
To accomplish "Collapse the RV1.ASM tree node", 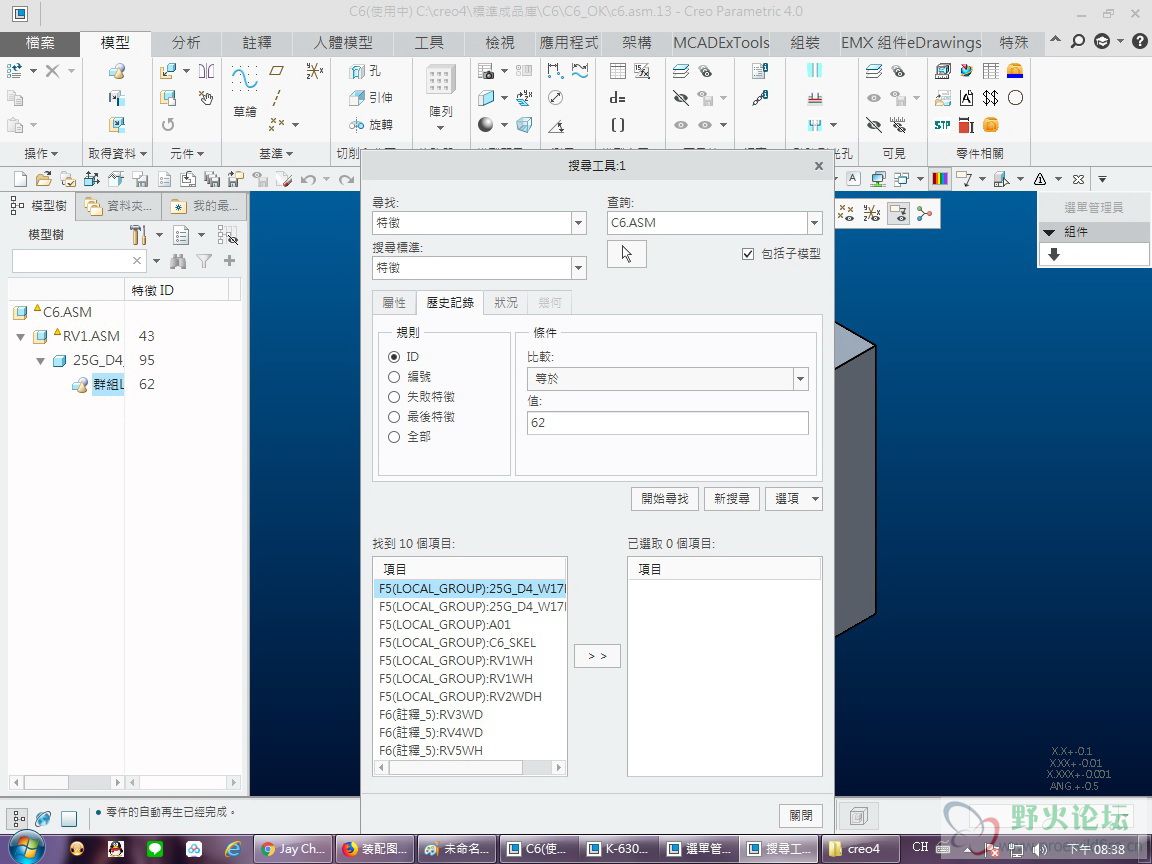I will point(21,337).
